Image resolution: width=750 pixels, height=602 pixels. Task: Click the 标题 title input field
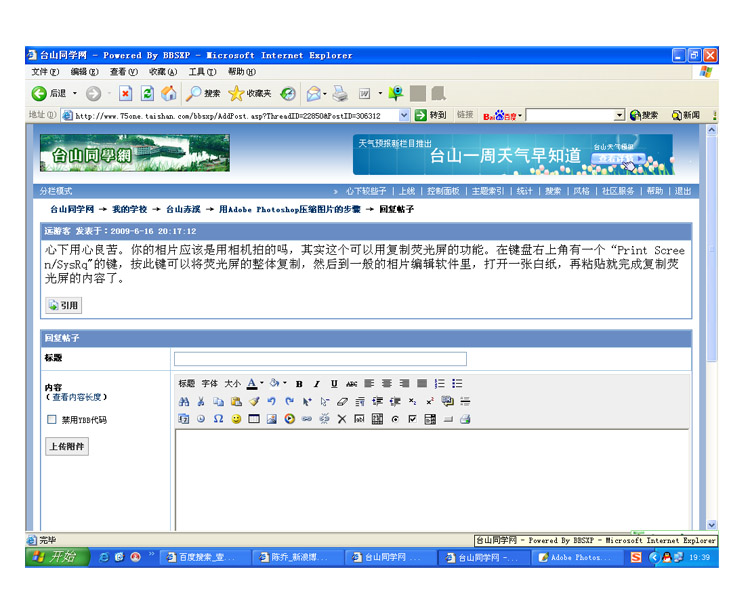[x=320, y=359]
